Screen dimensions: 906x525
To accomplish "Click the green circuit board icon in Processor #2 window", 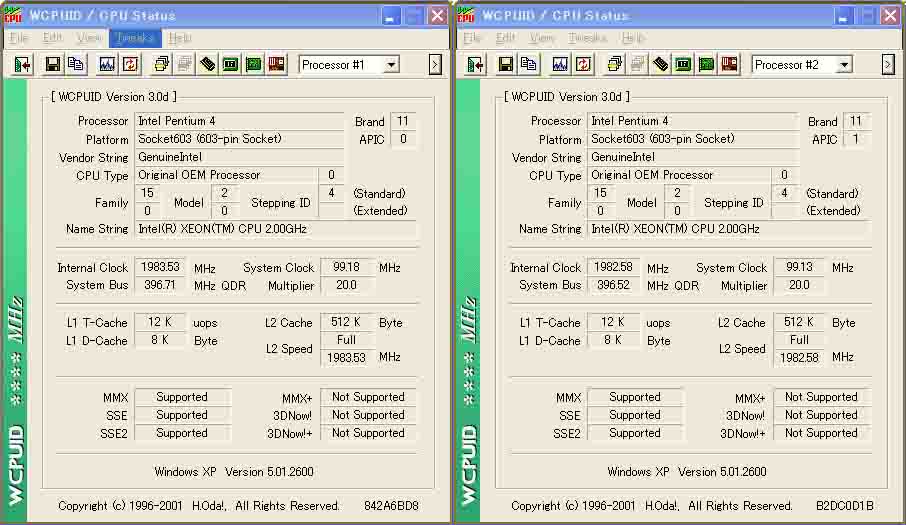I will point(707,64).
